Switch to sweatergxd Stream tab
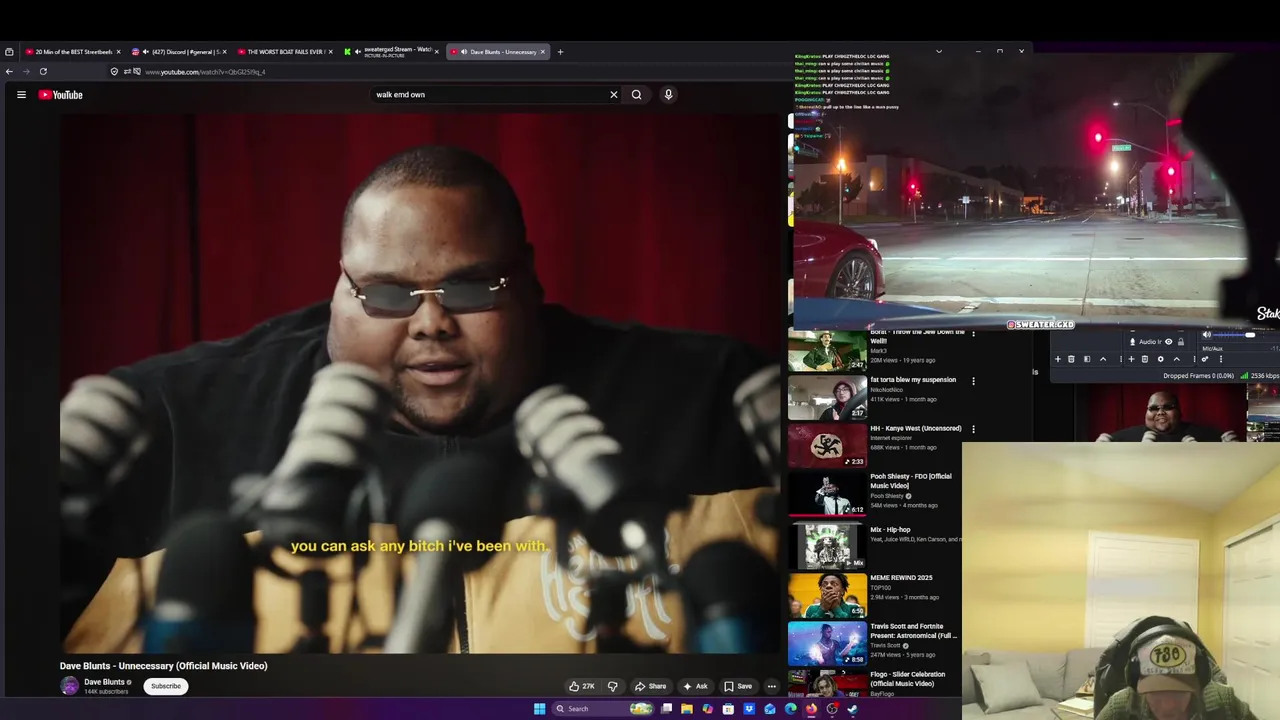Screen dimensions: 1280x720 [x=391, y=52]
